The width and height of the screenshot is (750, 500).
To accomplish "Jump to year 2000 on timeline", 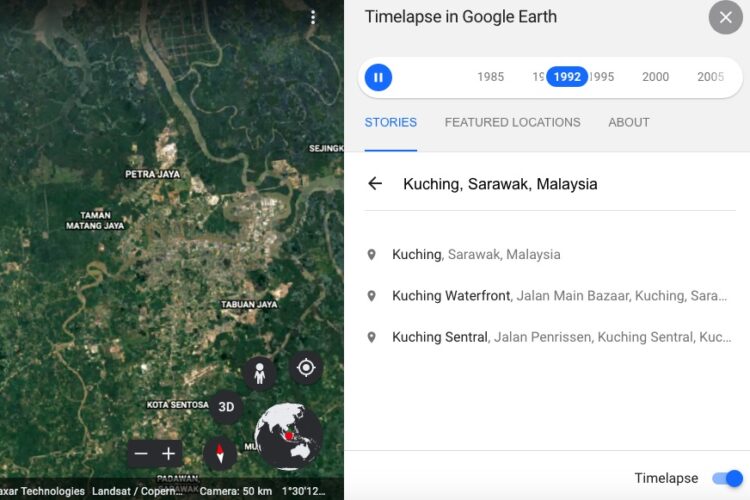I will [655, 77].
